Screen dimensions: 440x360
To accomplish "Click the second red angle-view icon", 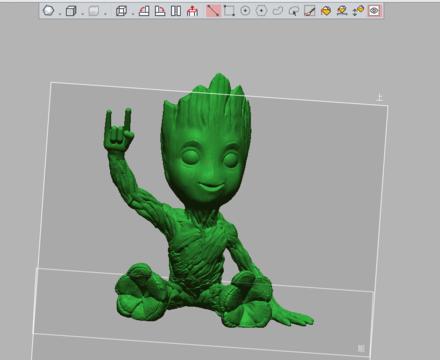I will tap(160, 11).
